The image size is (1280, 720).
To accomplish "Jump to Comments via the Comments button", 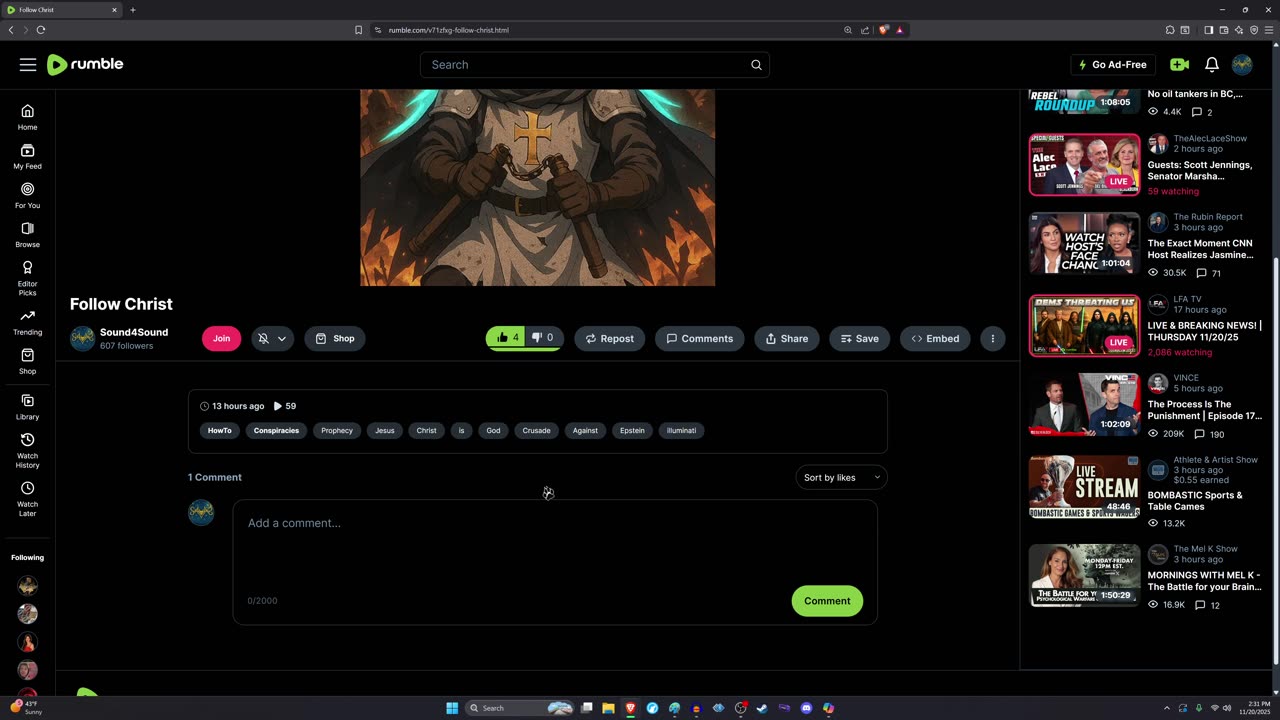I will [699, 338].
